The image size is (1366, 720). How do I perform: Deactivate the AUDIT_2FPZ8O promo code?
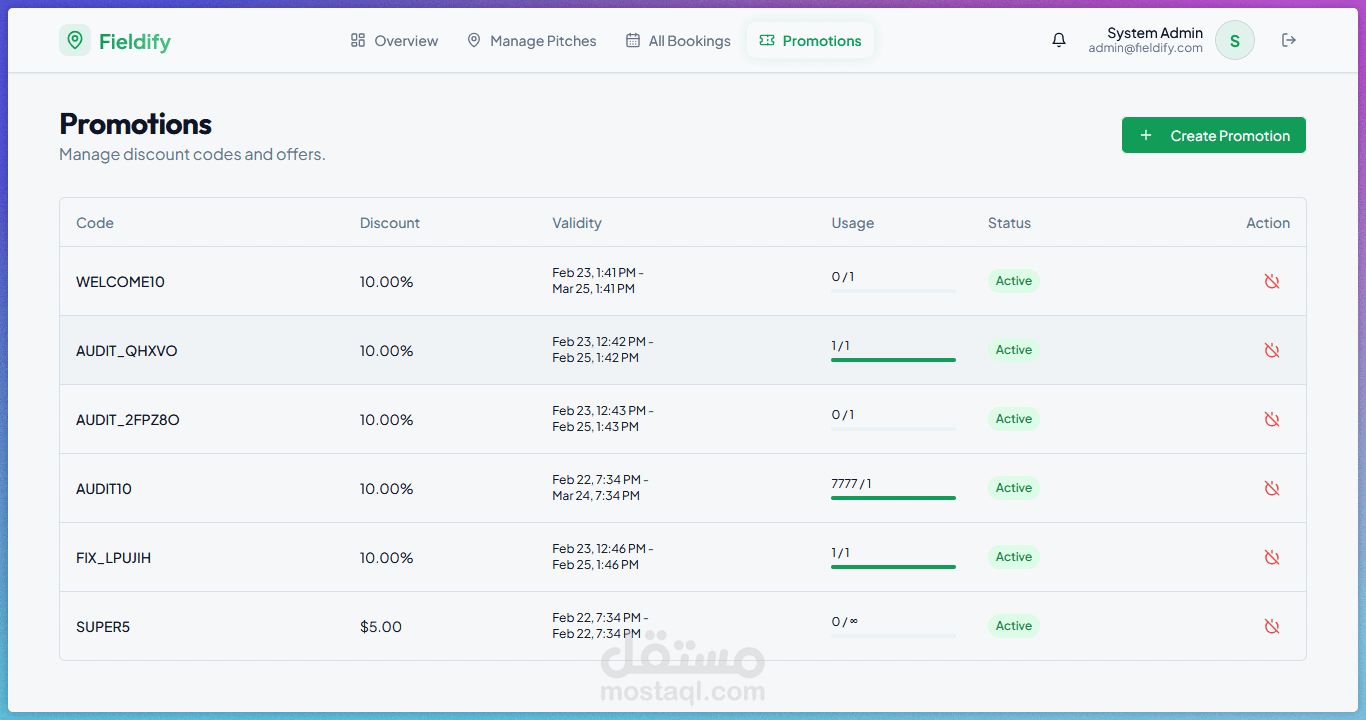1271,420
